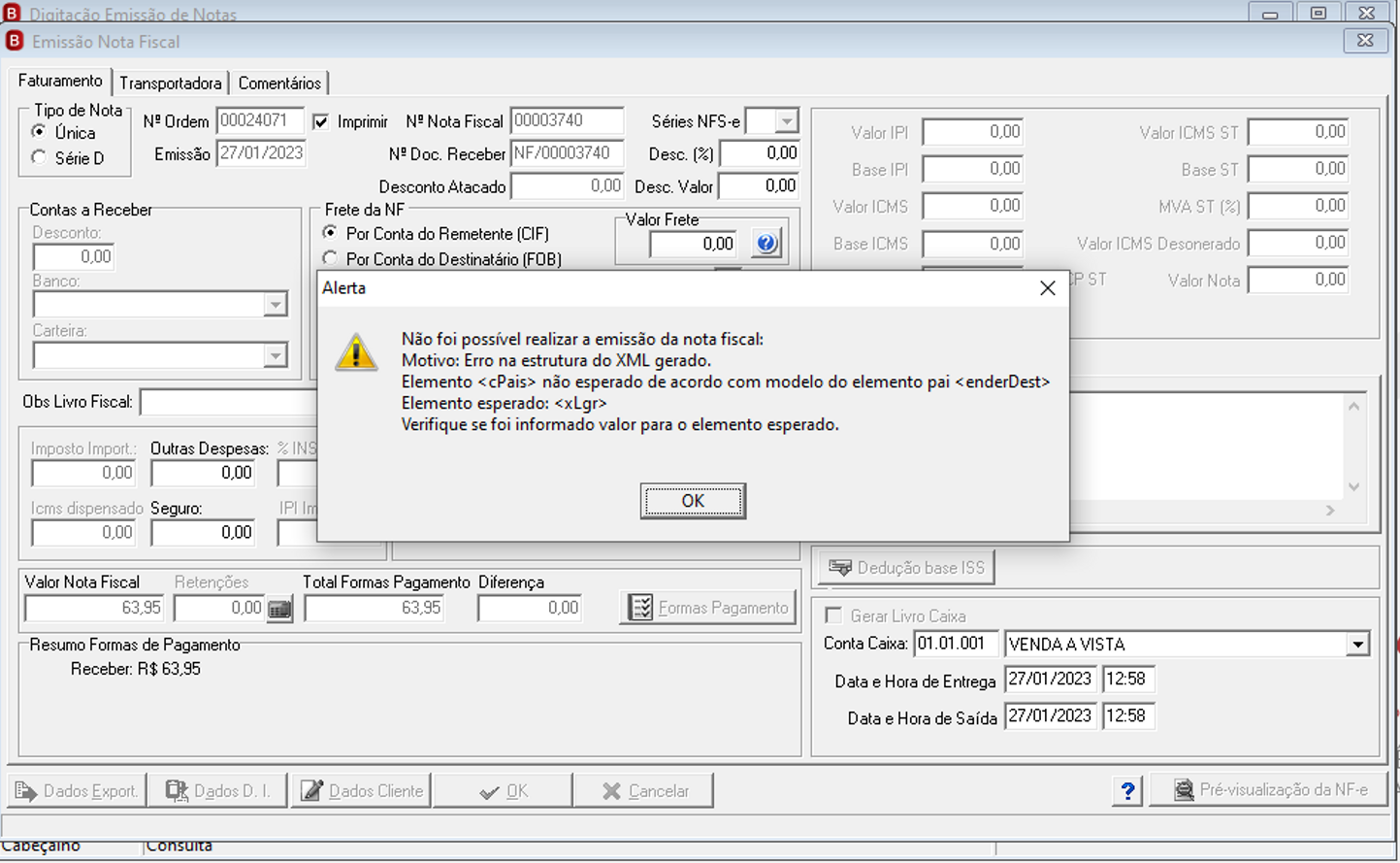Image resolution: width=1400 pixels, height=863 pixels.
Task: Toggle the Imprimir checkbox
Action: pyautogui.click(x=321, y=122)
